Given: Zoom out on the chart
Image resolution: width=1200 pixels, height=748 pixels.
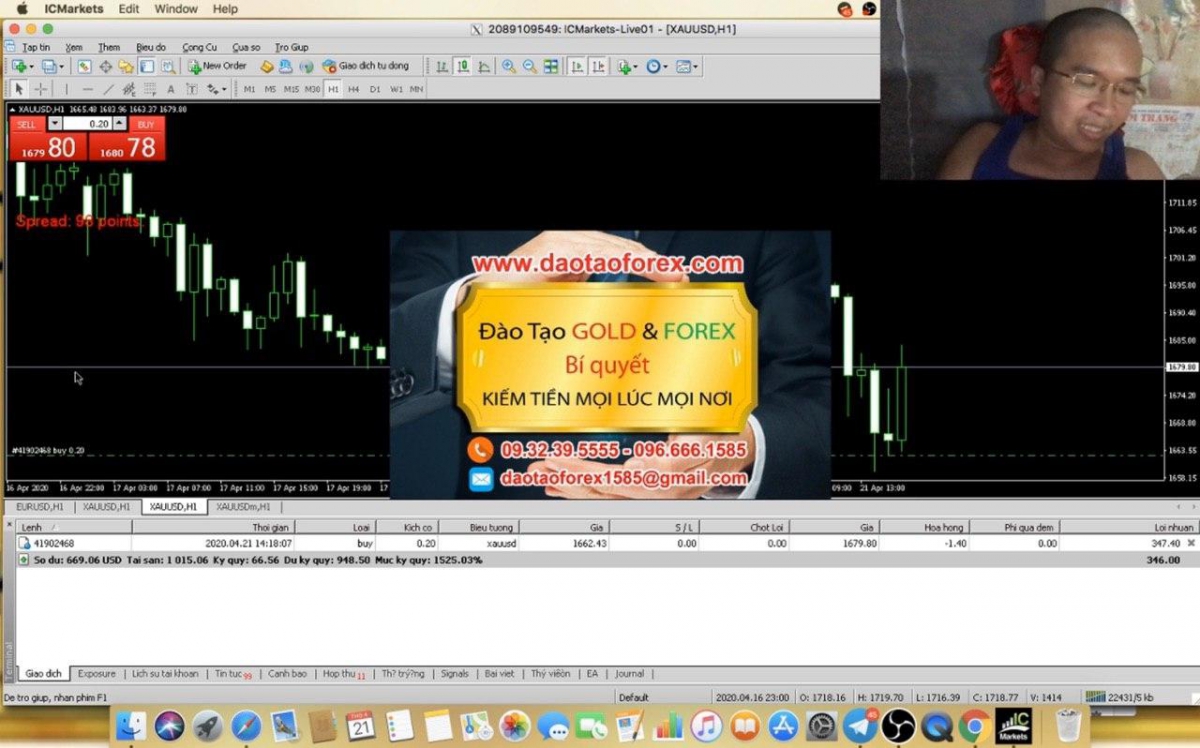Looking at the screenshot, I should click(x=529, y=67).
